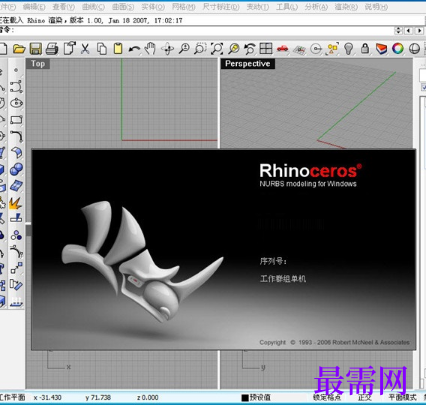Run Boolean union with two-spheres icon
This screenshot has height=412, width=426.
point(16,169)
